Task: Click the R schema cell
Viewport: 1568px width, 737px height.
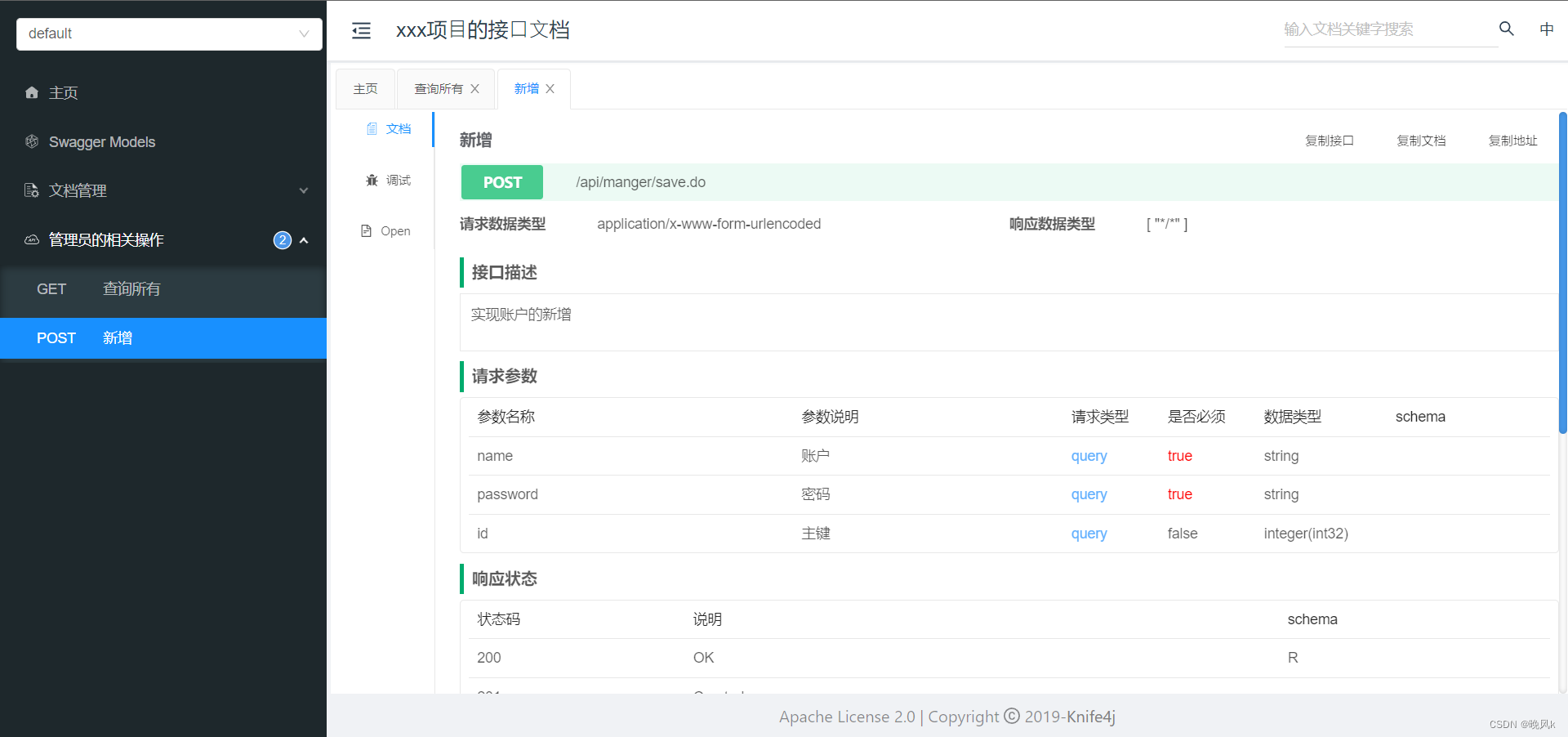Action: coord(1293,658)
